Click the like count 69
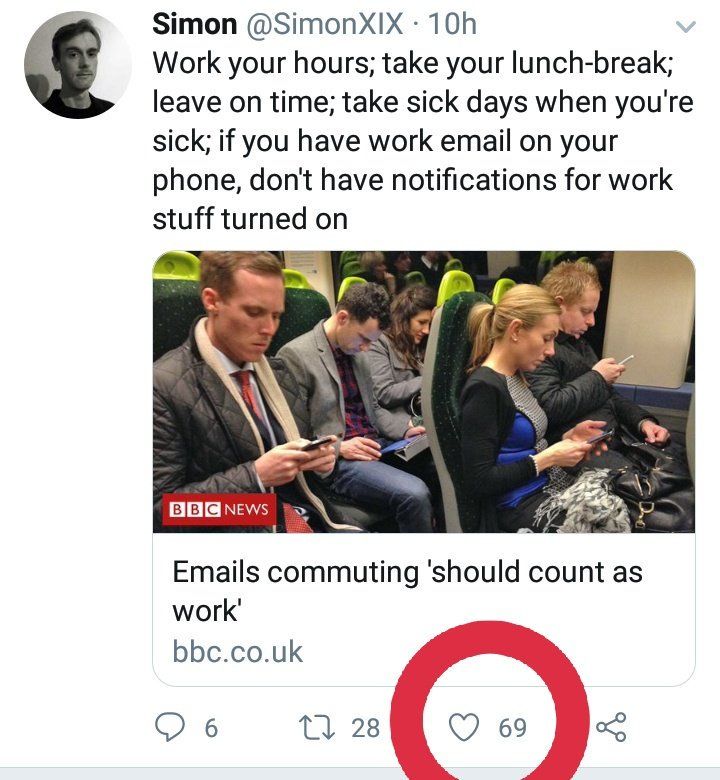 tap(512, 727)
